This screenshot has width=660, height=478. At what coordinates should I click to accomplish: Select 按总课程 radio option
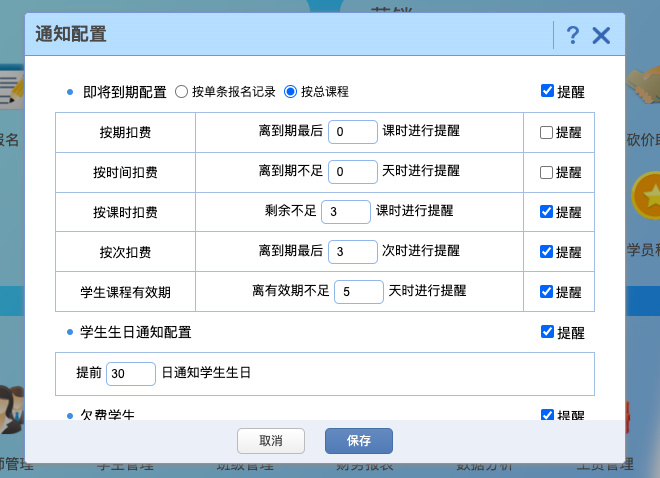[290, 92]
